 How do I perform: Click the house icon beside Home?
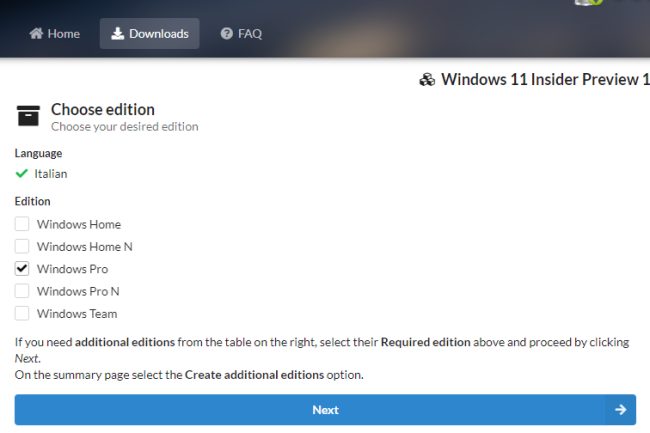coord(36,33)
